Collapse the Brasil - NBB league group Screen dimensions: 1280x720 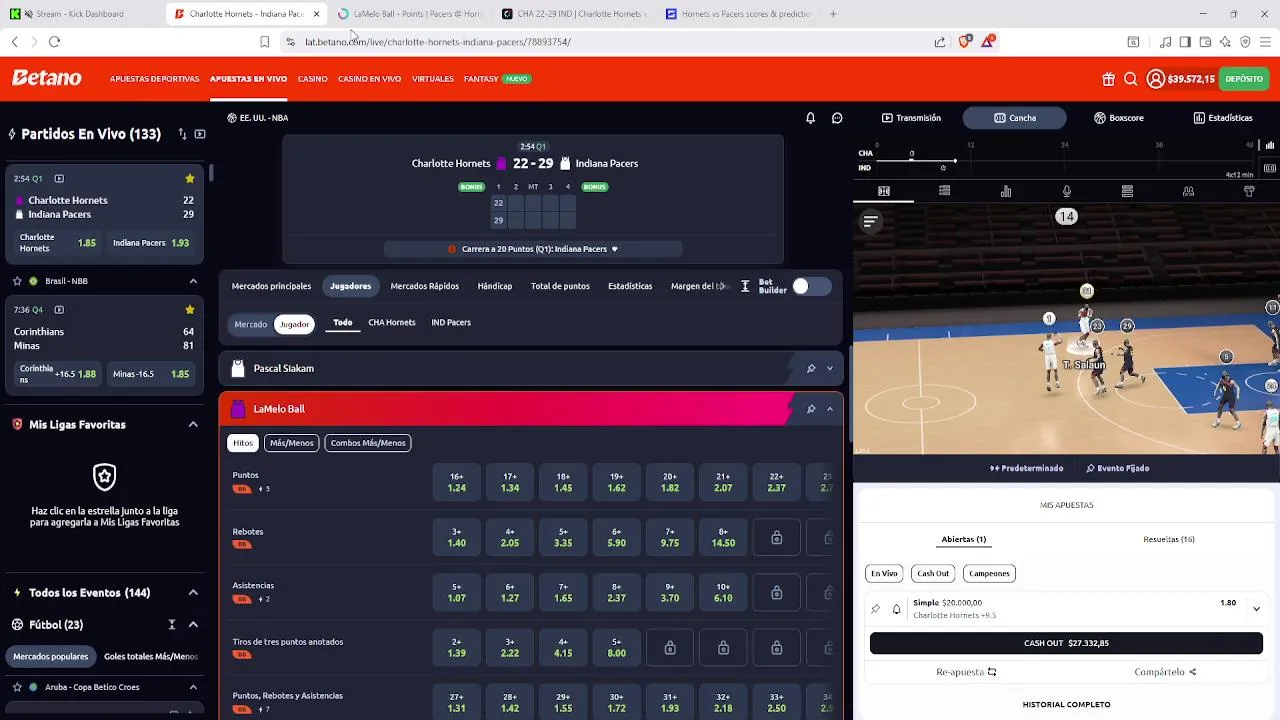[193, 281]
